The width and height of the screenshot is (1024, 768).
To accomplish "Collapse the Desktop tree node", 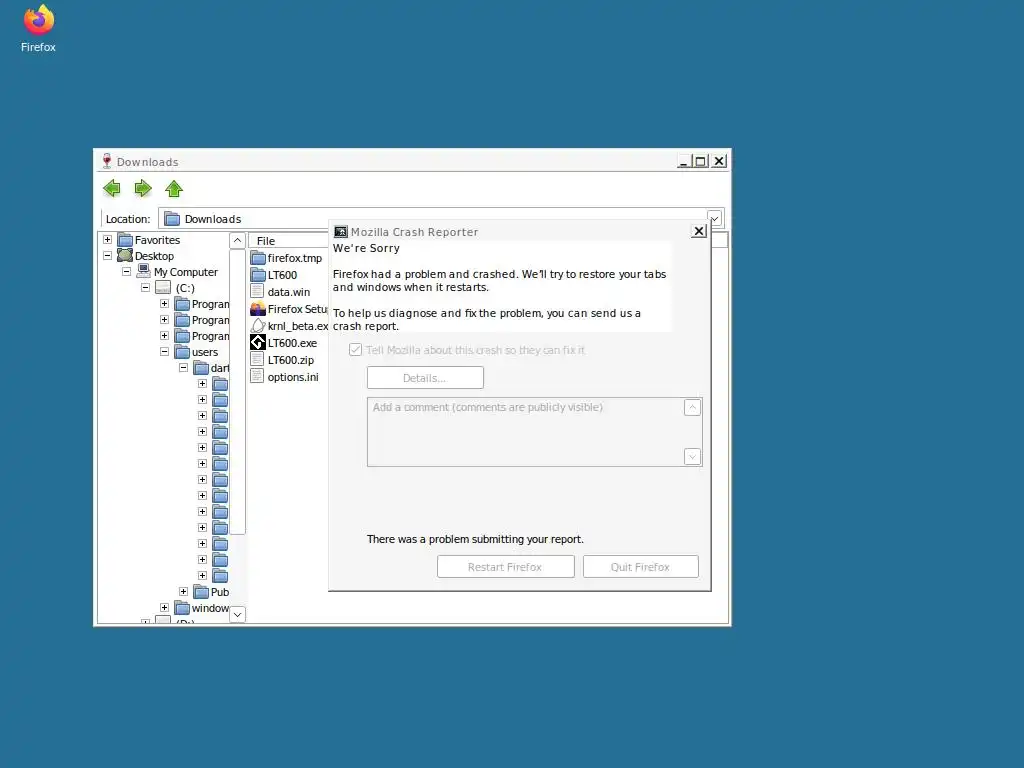I will tap(108, 256).
